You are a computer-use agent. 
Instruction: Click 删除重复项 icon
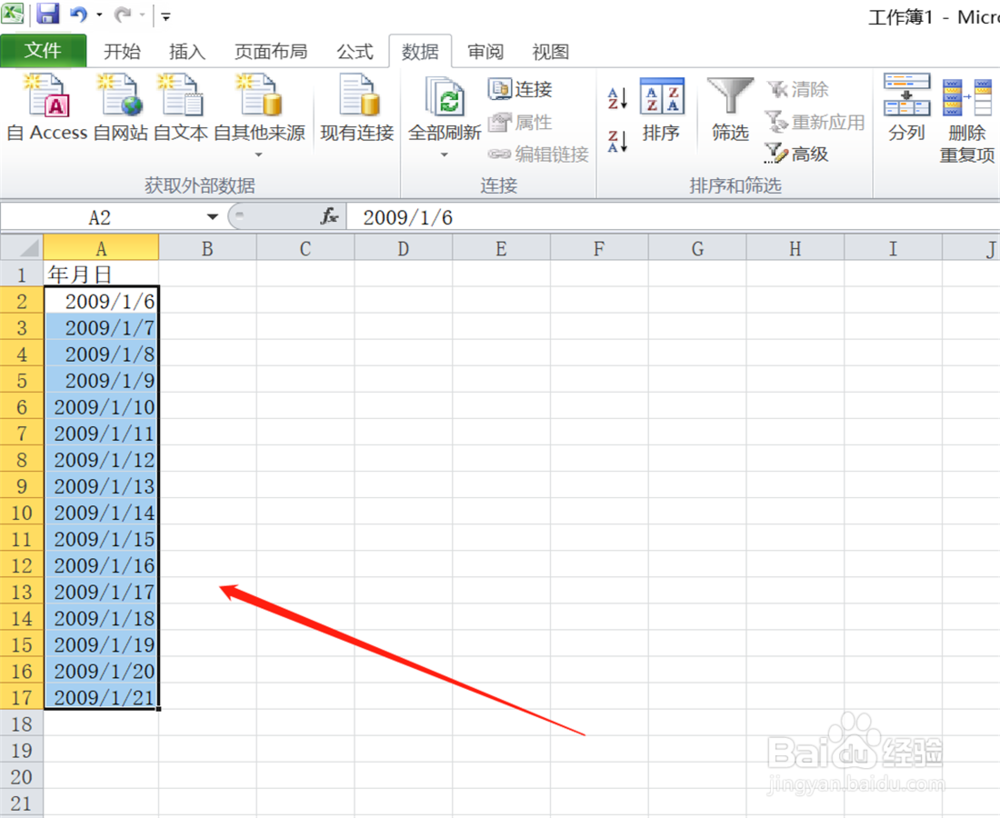(967, 119)
